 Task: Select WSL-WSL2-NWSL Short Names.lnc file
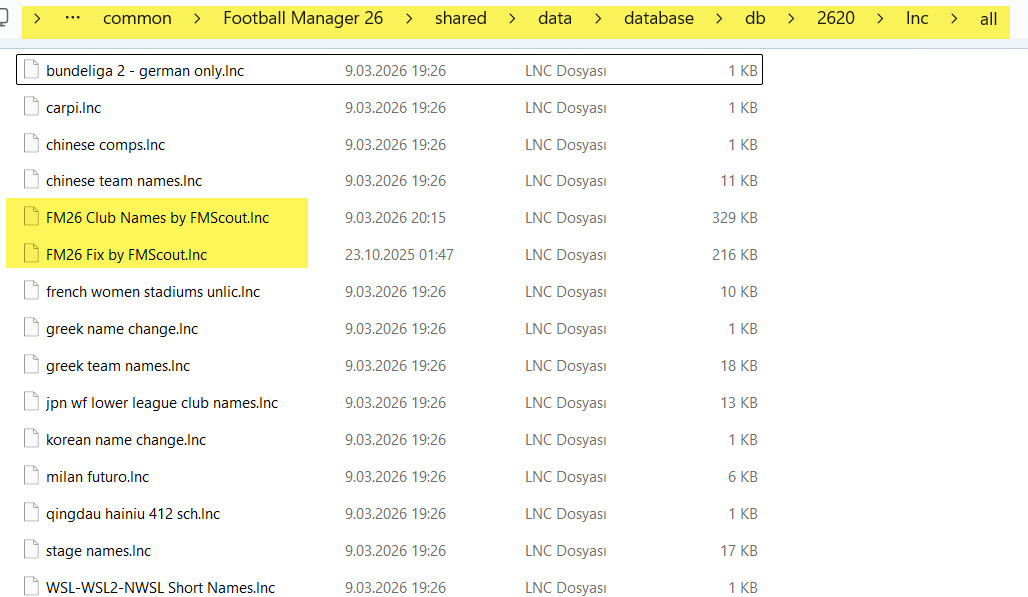(x=160, y=588)
